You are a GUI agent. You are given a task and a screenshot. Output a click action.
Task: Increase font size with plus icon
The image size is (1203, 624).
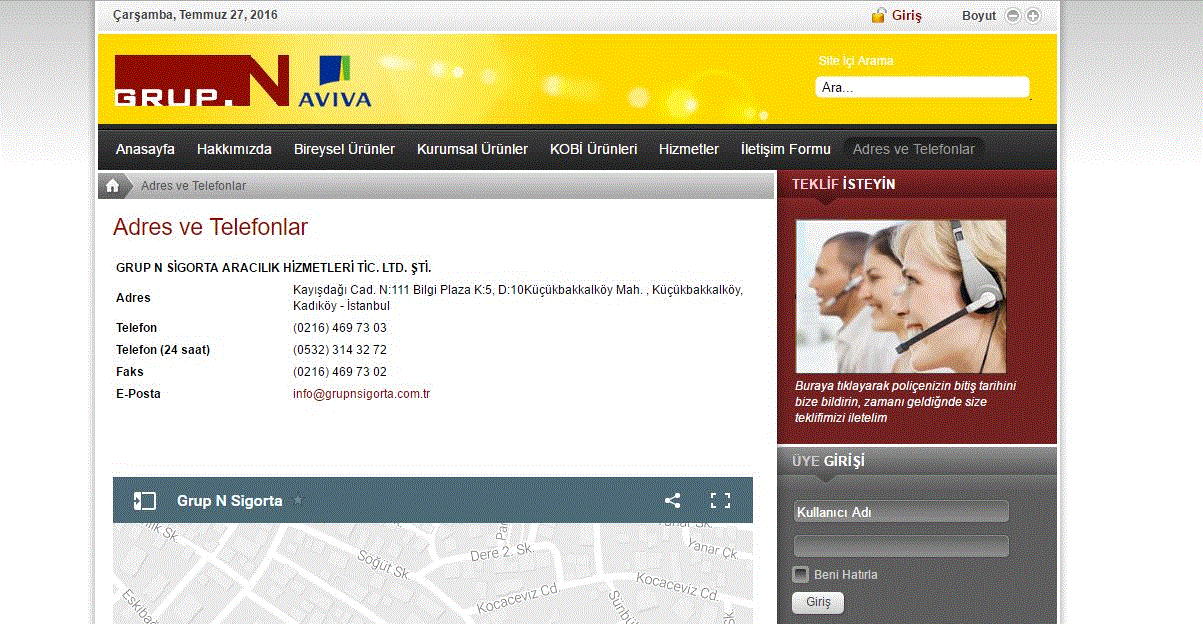click(1033, 15)
